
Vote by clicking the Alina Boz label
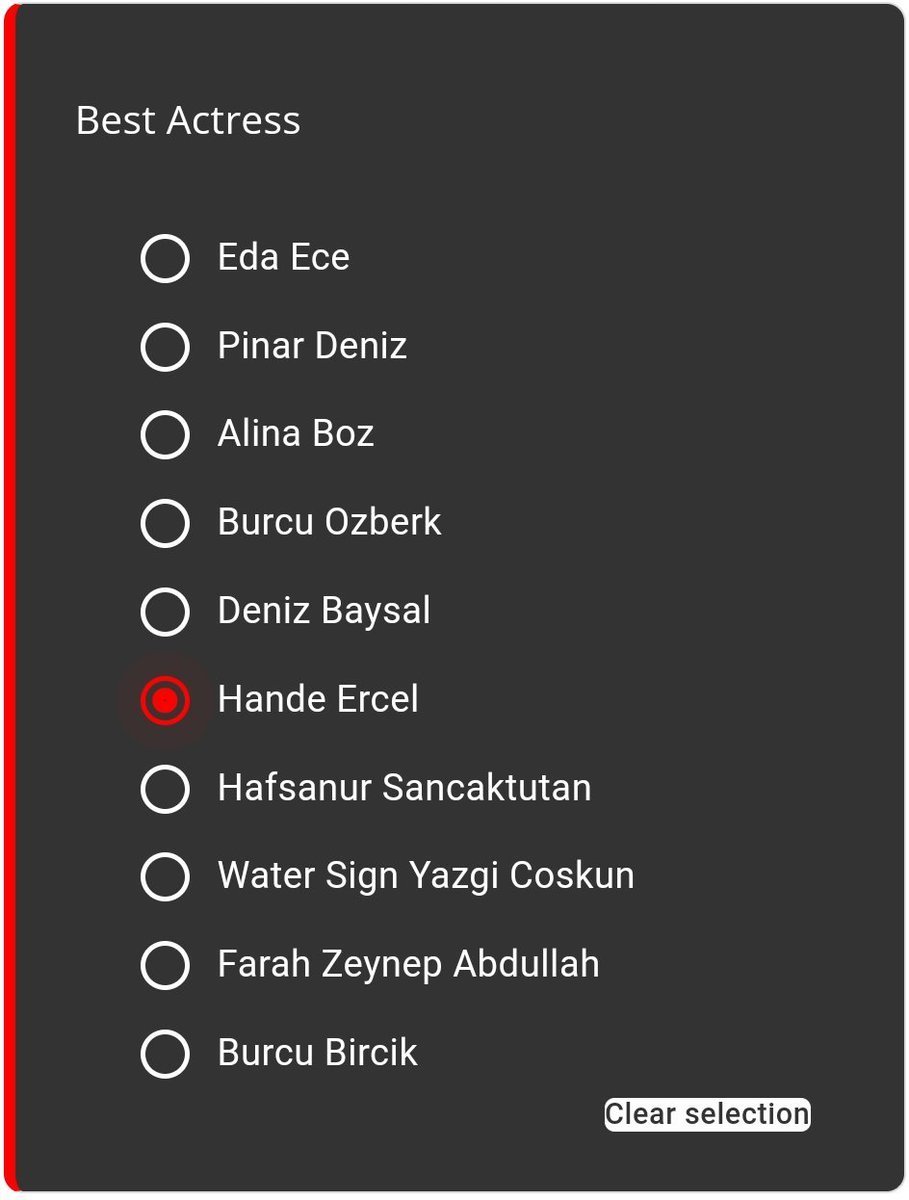296,435
